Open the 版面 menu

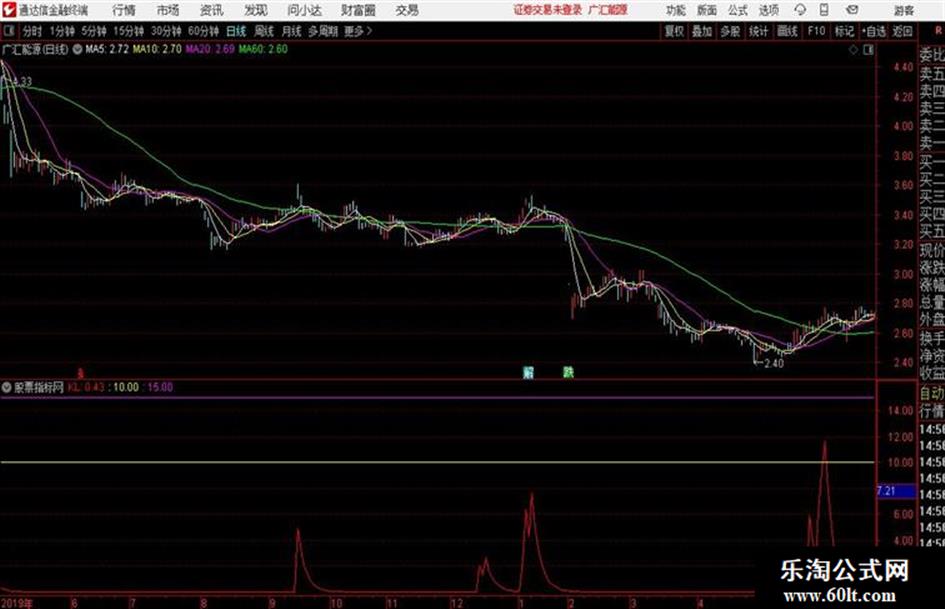point(706,10)
